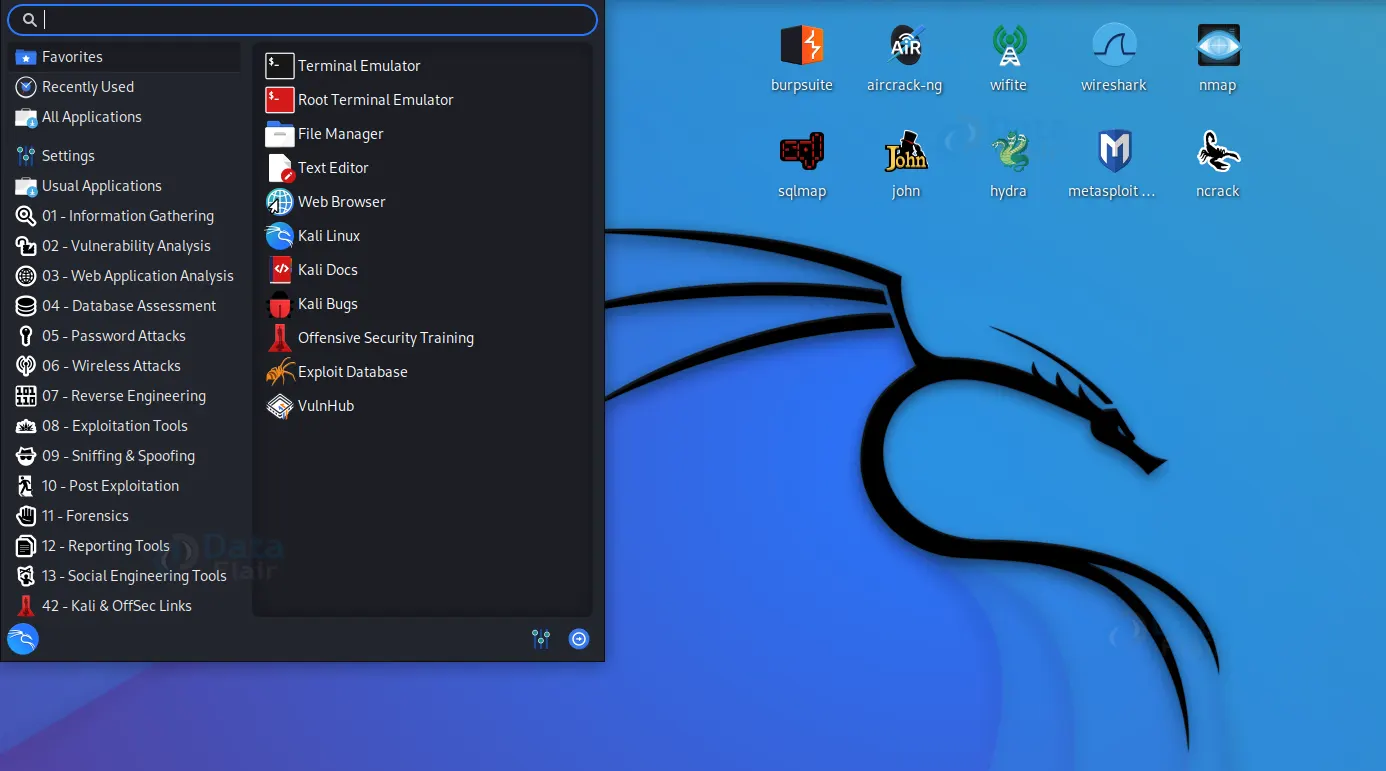Open the Exploit Database link label
The width and height of the screenshot is (1386, 771).
pos(353,372)
